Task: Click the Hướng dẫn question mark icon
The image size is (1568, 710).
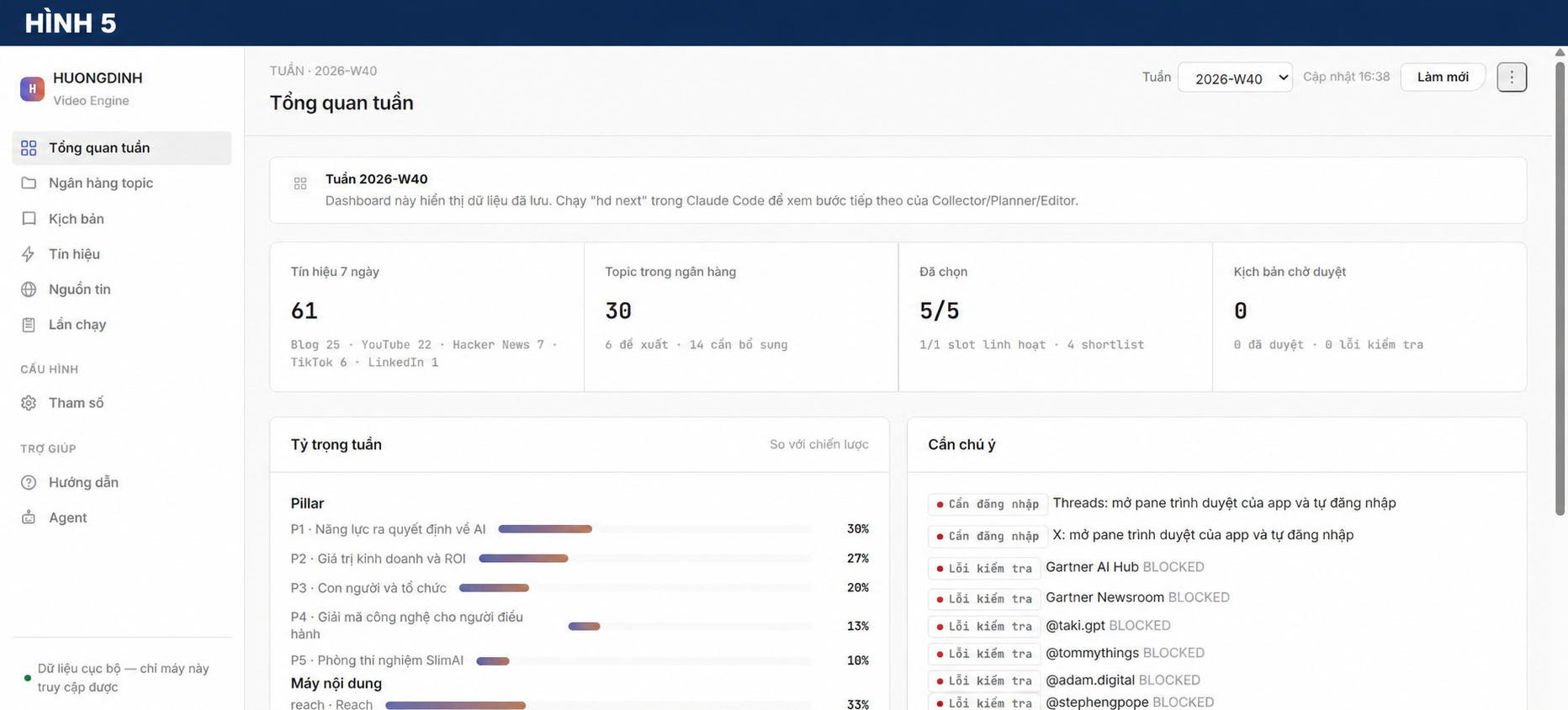Action: pos(29,483)
